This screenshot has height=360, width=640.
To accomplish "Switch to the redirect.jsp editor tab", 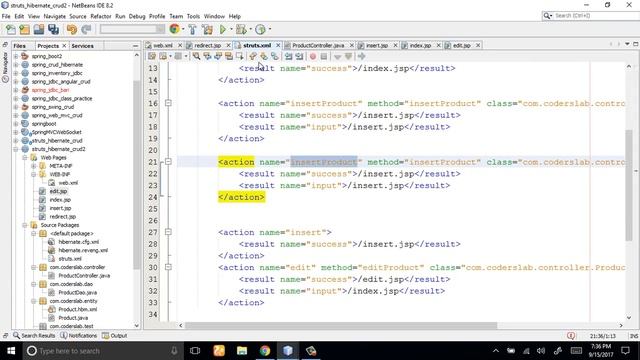I will (x=208, y=45).
